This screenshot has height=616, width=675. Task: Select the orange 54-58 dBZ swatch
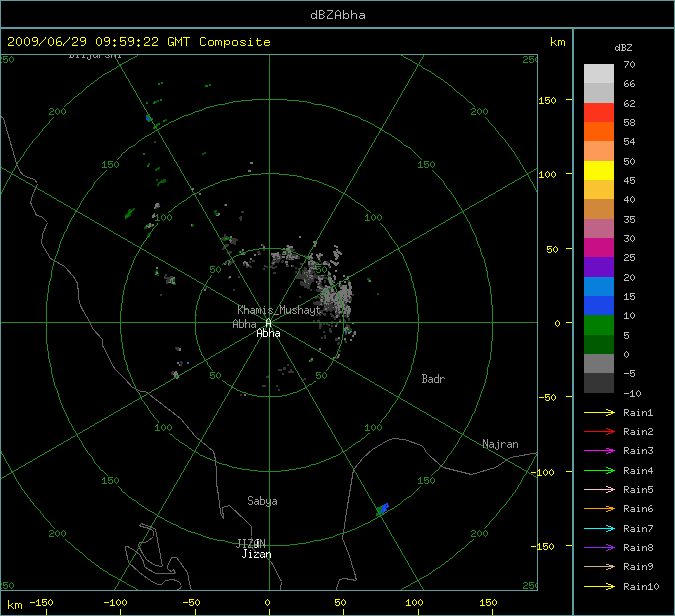click(x=599, y=132)
